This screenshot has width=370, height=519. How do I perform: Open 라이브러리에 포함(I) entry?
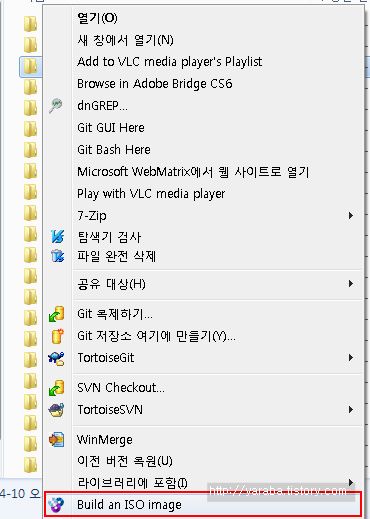[x=203, y=483]
